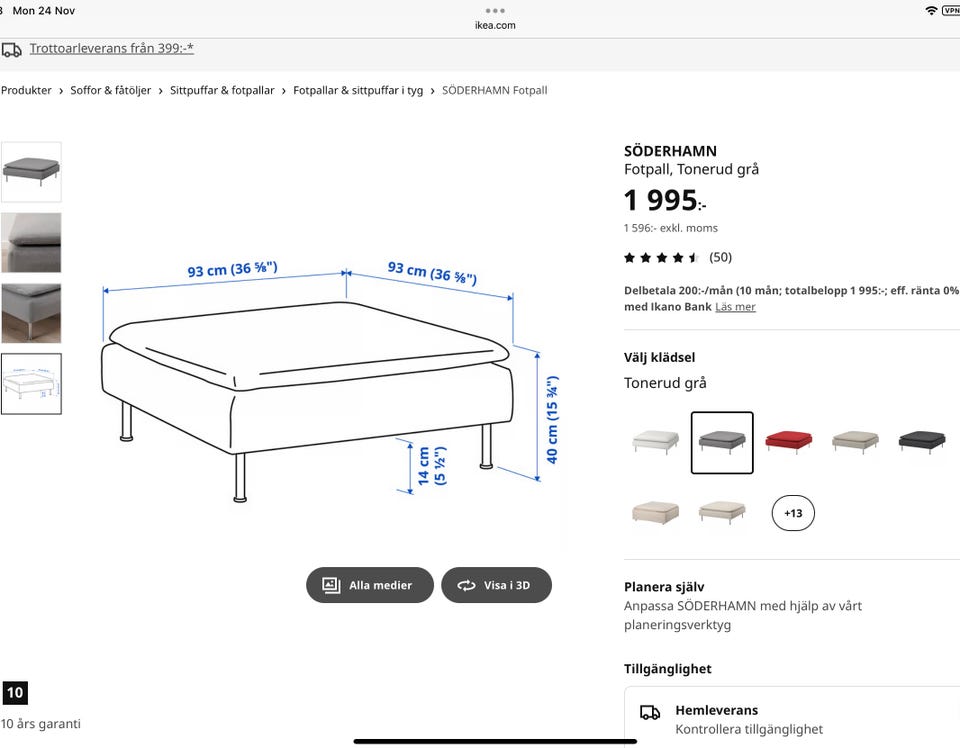The image size is (960, 748).
Task: Navigate to Sittpuffar & fotpallar breadcrumb
Action: point(222,90)
